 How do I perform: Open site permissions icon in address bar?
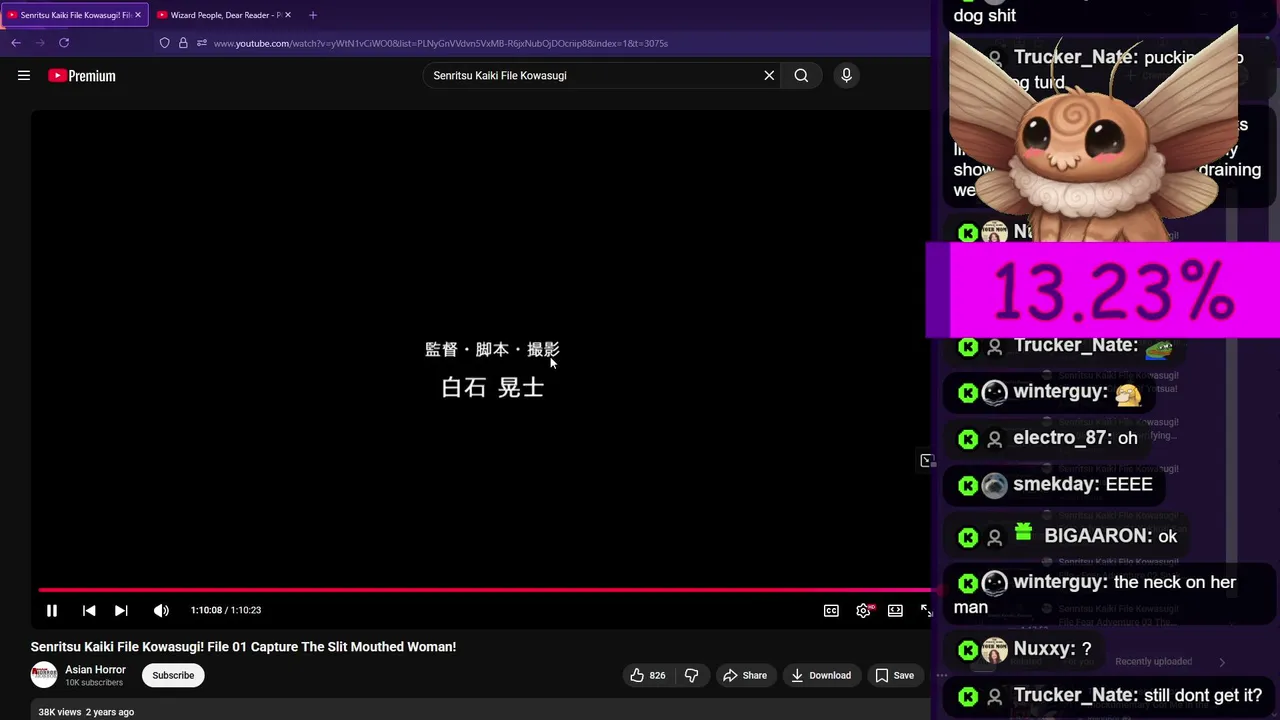coord(202,43)
